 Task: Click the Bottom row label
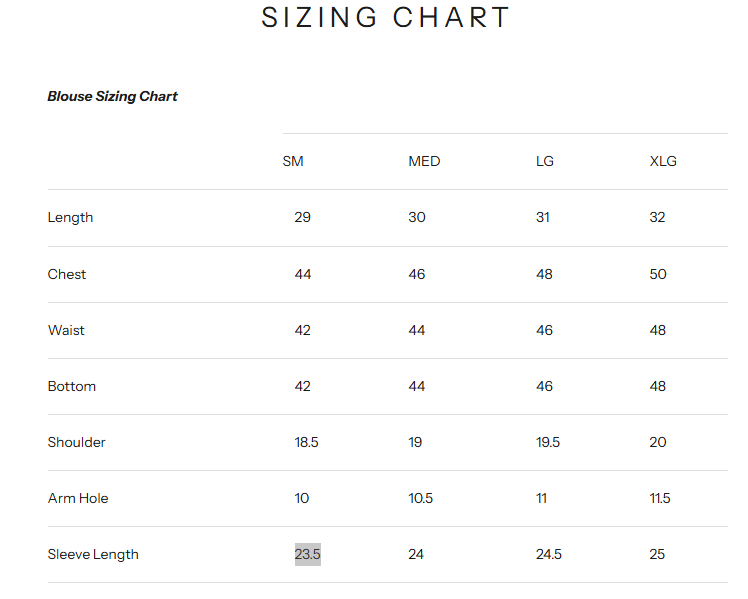pos(72,386)
